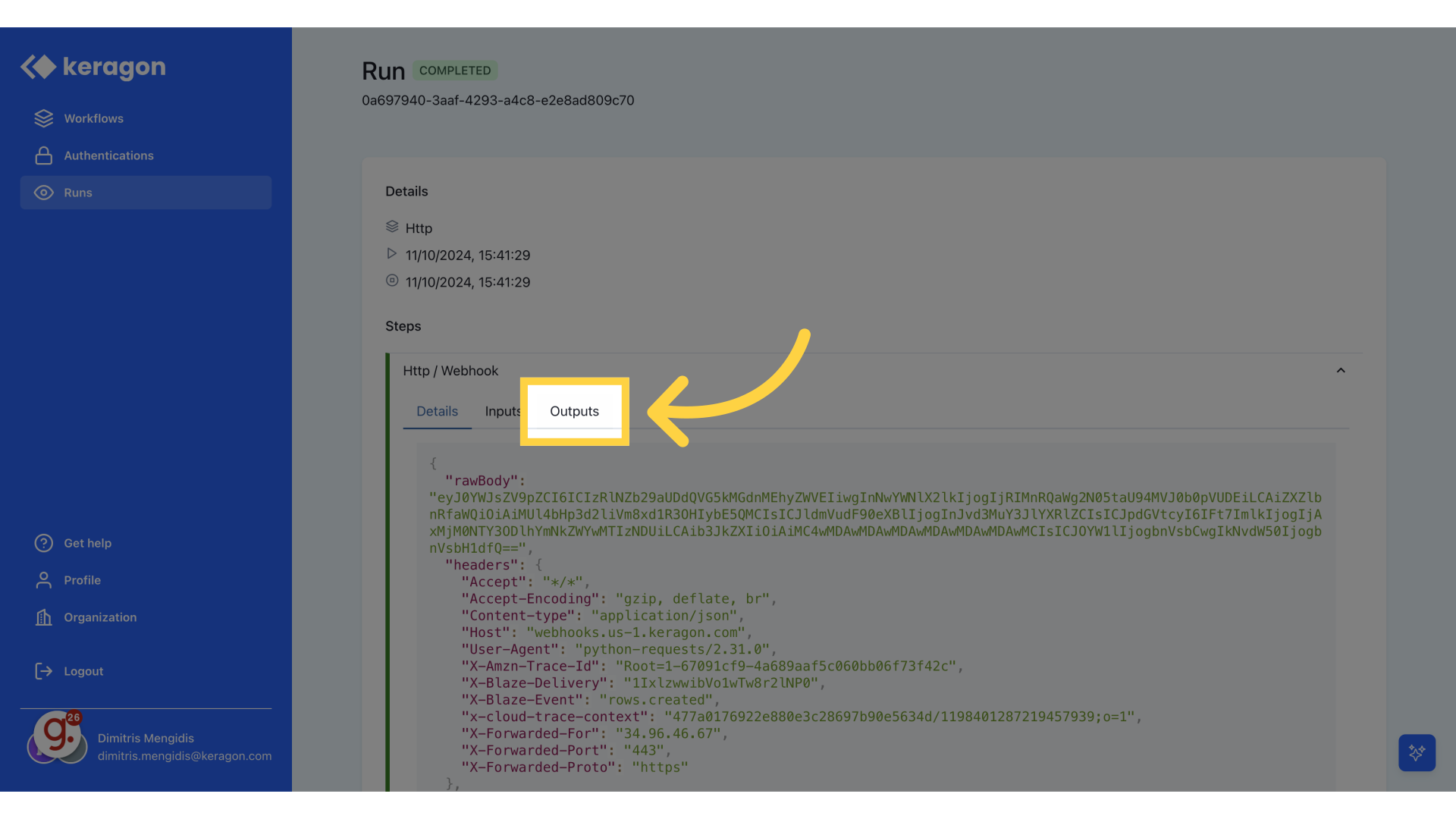Click the "Host" header value webhooks.us-1.keragon.com

point(635,632)
